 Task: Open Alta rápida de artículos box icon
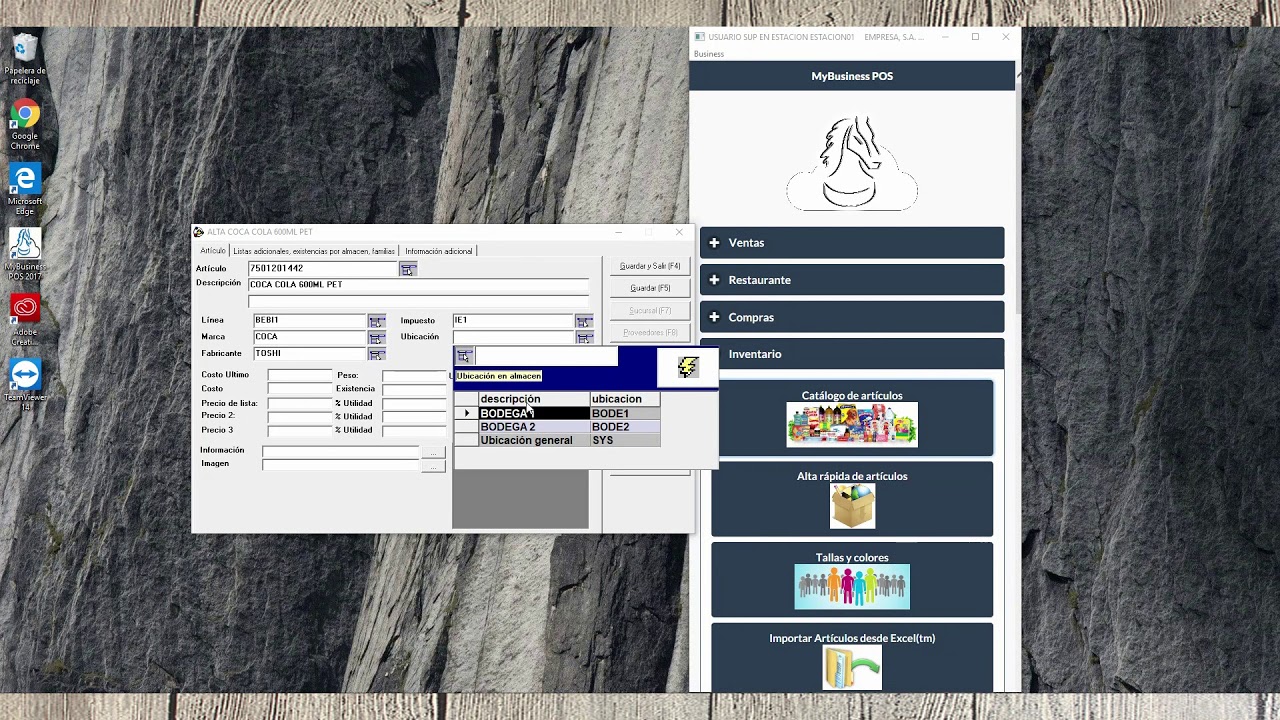pos(852,506)
